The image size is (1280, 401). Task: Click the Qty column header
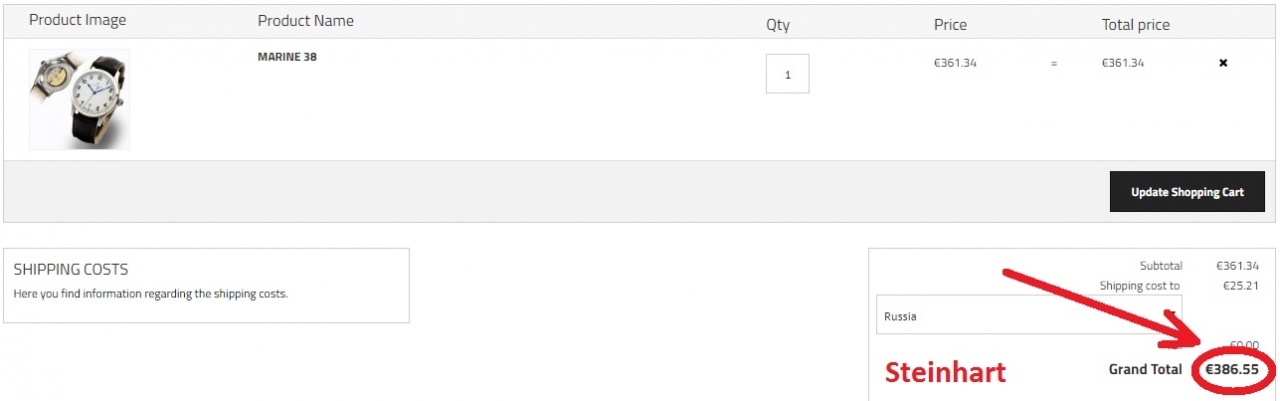pos(778,25)
